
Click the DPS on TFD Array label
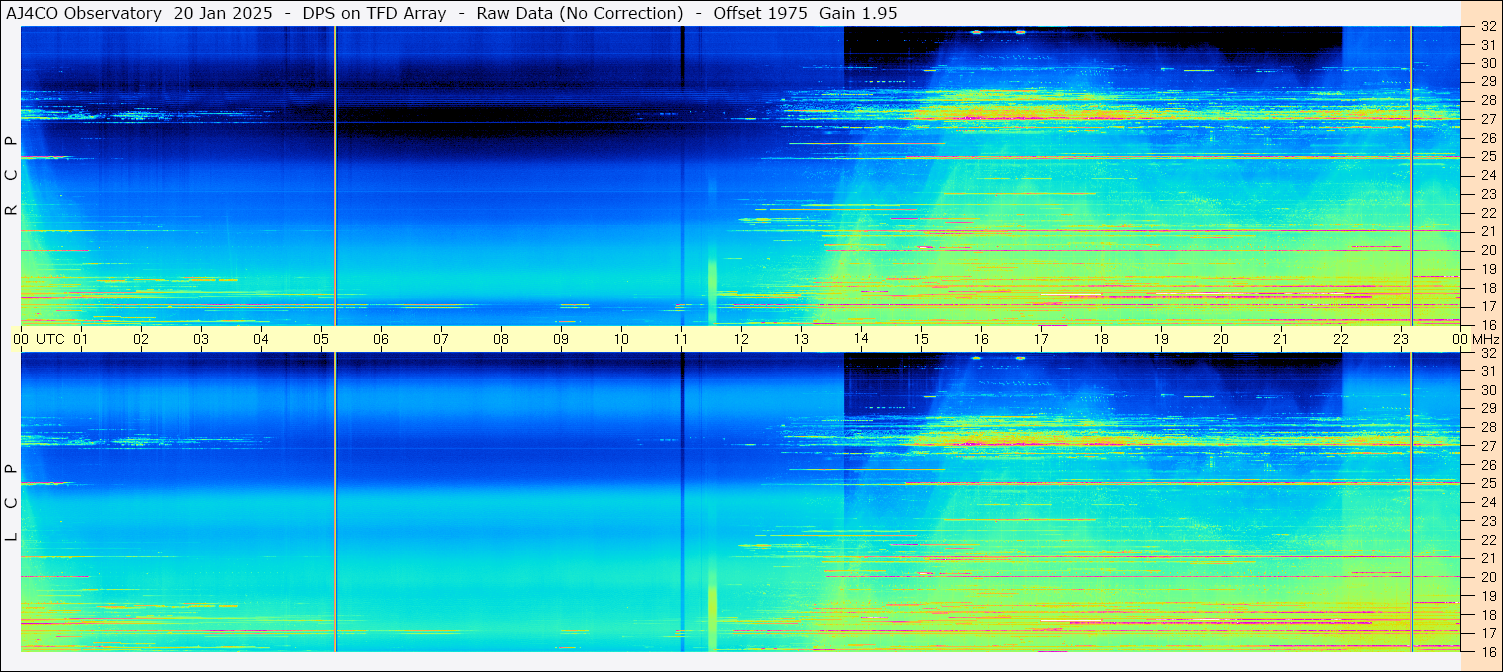coord(374,13)
